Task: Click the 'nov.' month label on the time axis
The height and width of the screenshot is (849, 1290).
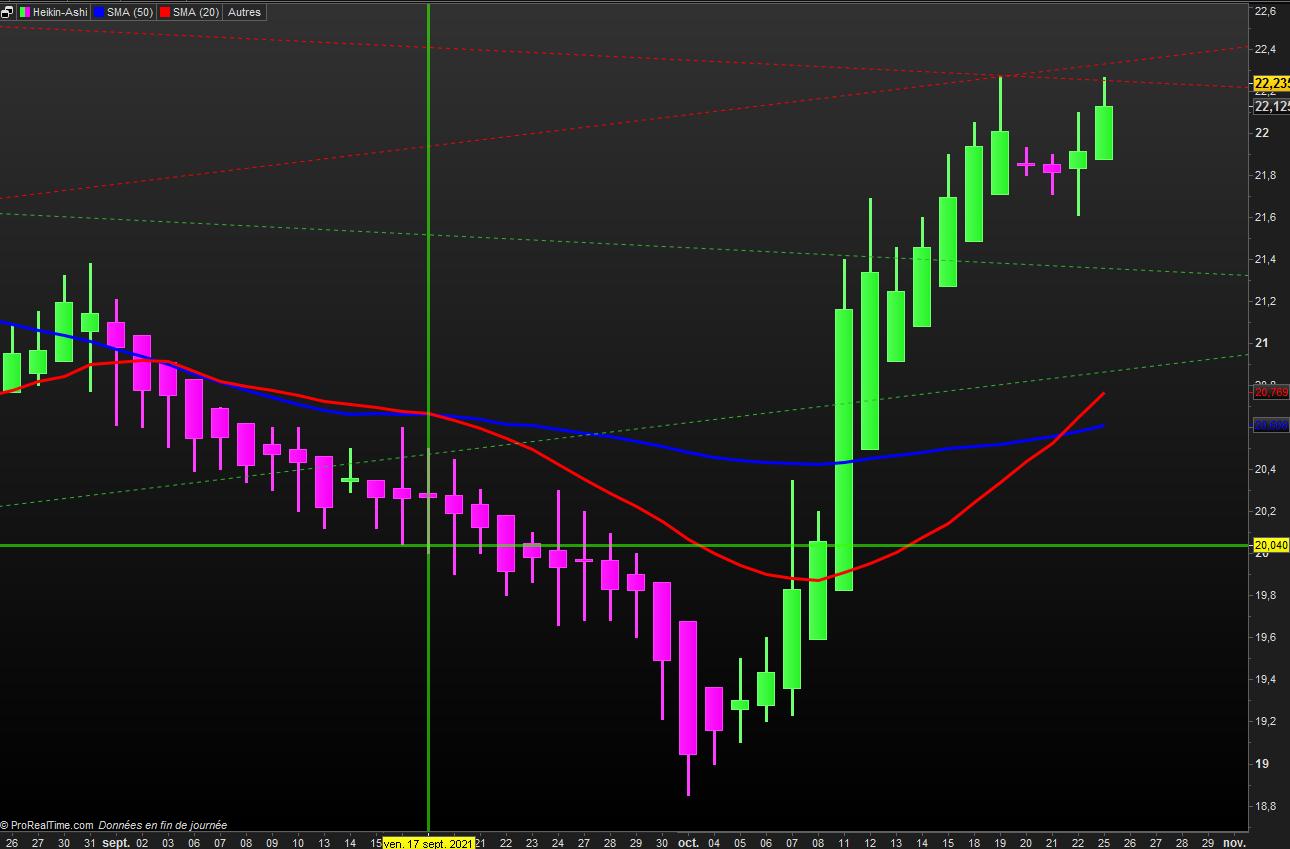Action: 1235,842
